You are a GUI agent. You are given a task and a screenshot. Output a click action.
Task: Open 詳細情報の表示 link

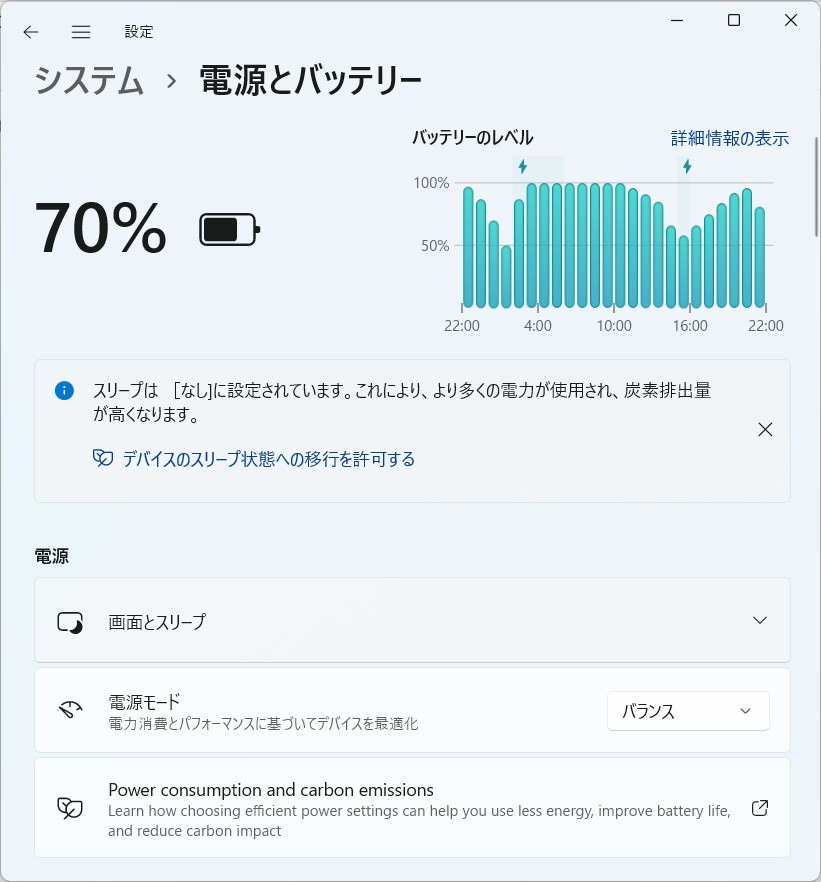coord(729,138)
